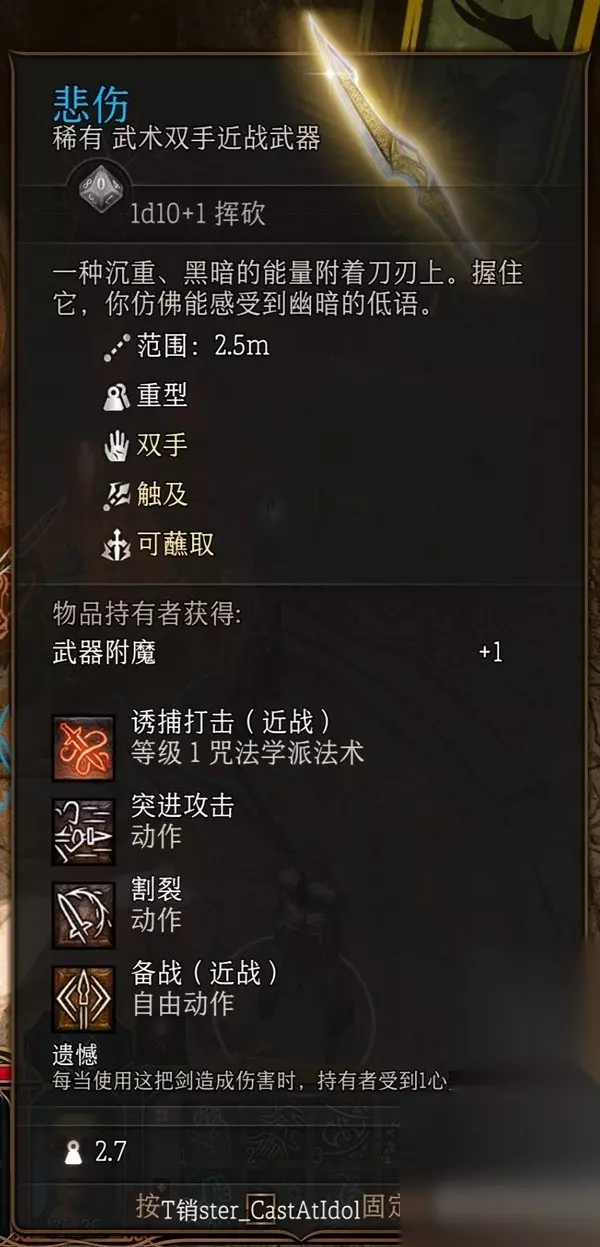The width and height of the screenshot is (600, 1247).
Task: Click the 备战（近战）action label
Action: pos(205,972)
